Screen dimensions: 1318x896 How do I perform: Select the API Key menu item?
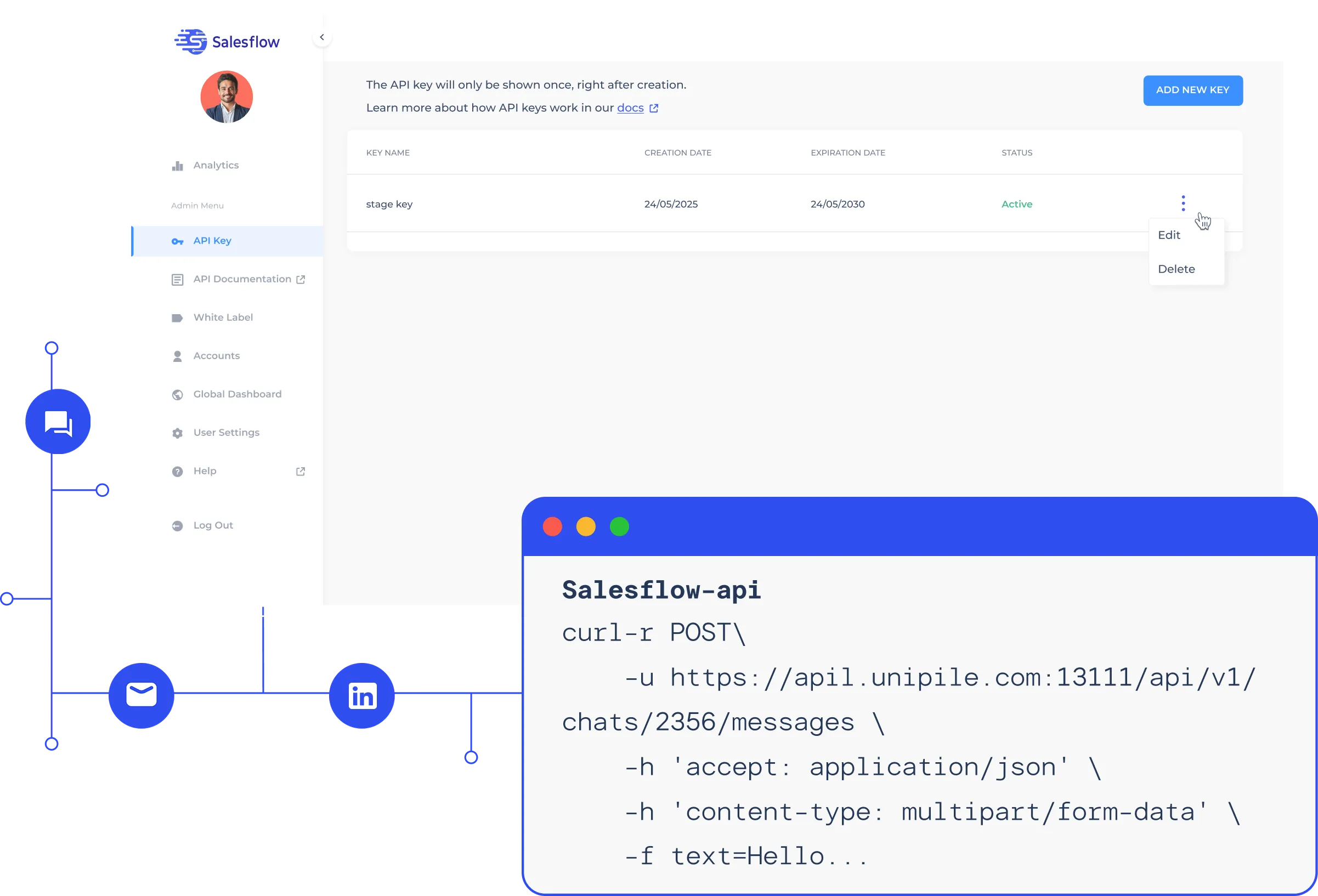point(228,241)
